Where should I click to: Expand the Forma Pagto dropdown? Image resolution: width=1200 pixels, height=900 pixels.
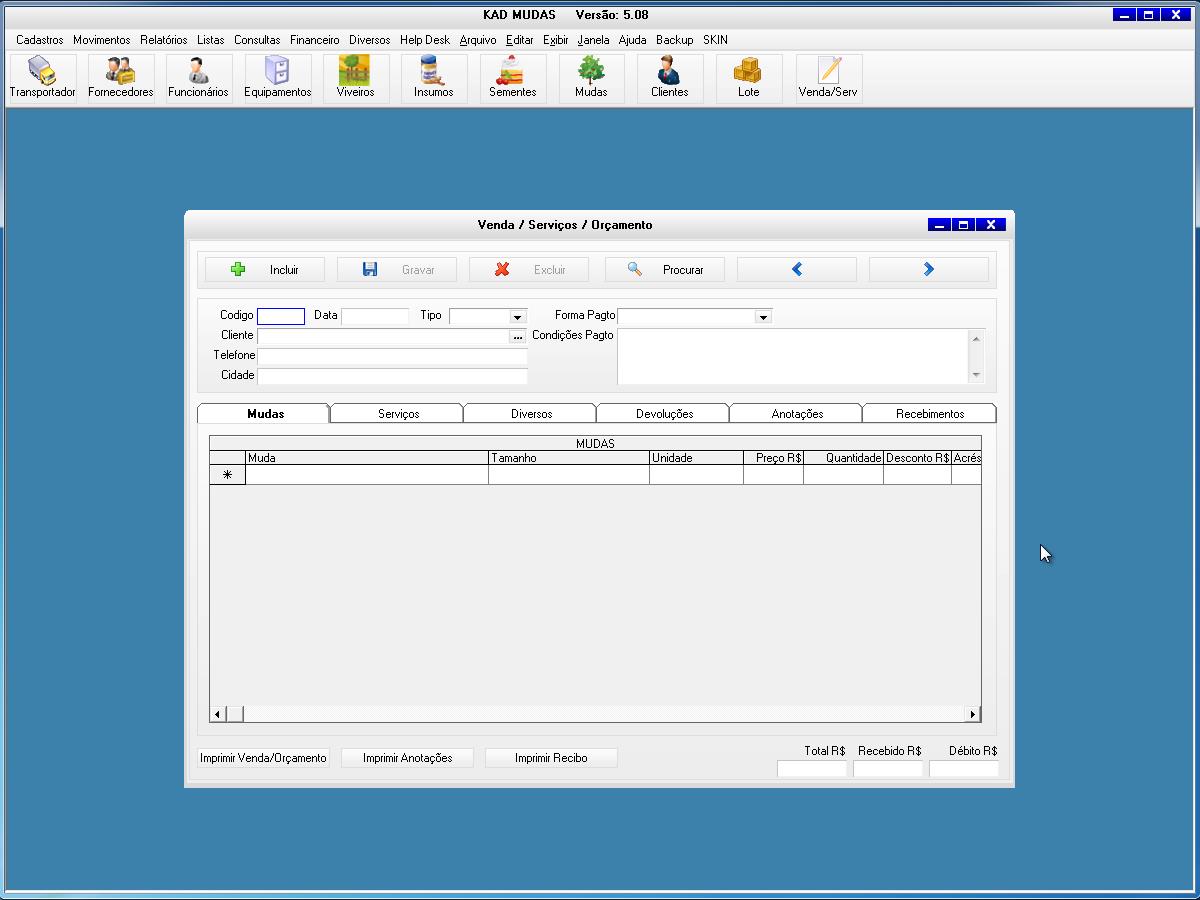(x=763, y=317)
